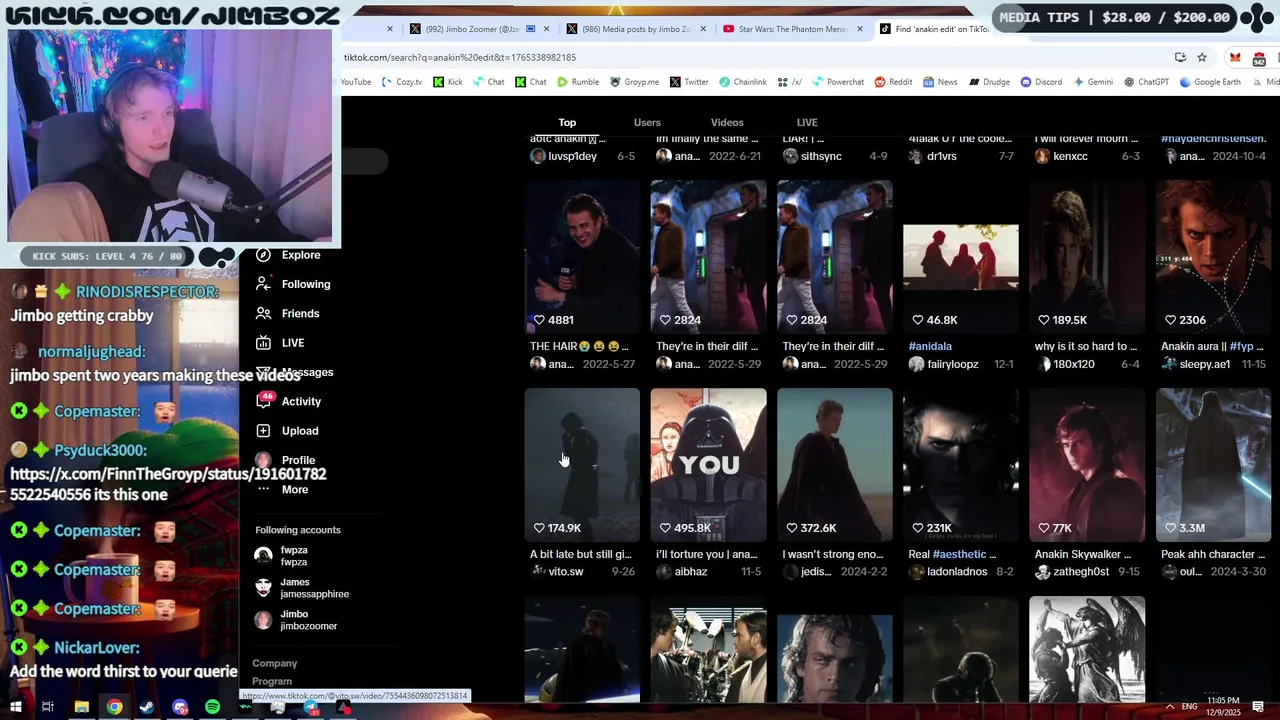Switch to the LIVE search results tab
This screenshot has height=720, width=1280.
807,123
